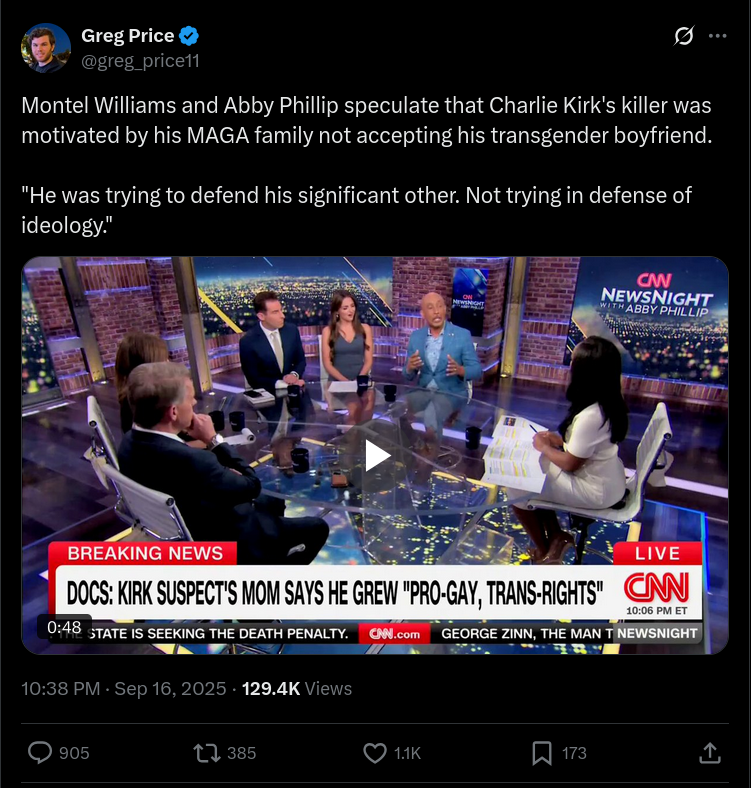Click the 129.4K Views count
Image resolution: width=751 pixels, height=788 pixels.
(x=297, y=688)
